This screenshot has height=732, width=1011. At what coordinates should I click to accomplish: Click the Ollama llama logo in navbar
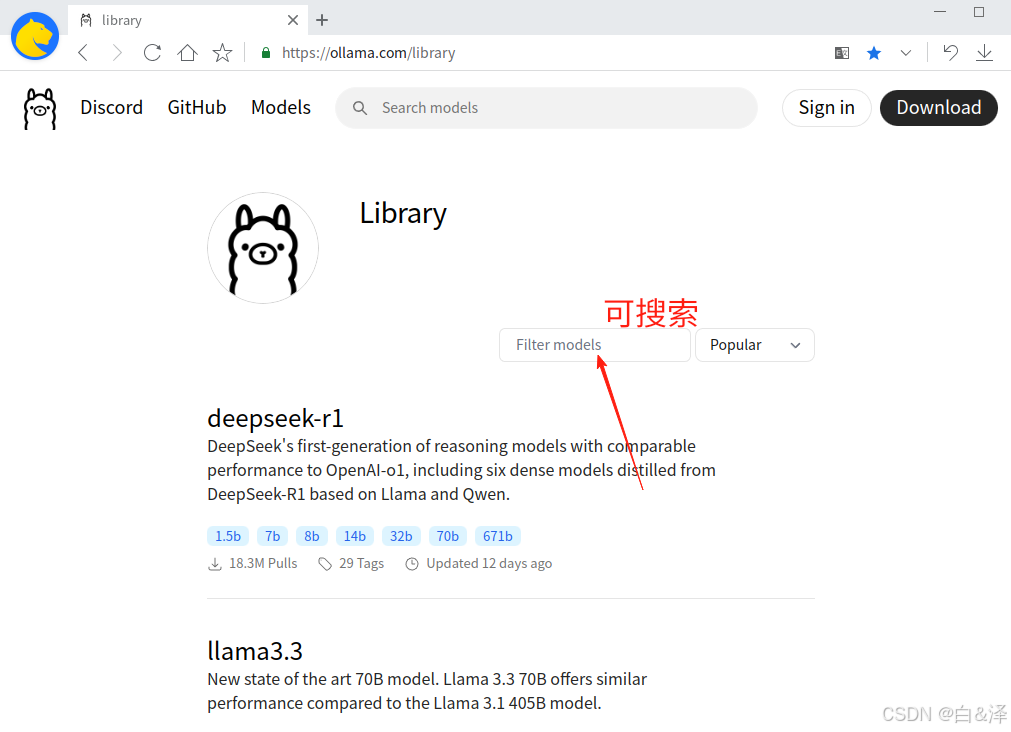40,108
